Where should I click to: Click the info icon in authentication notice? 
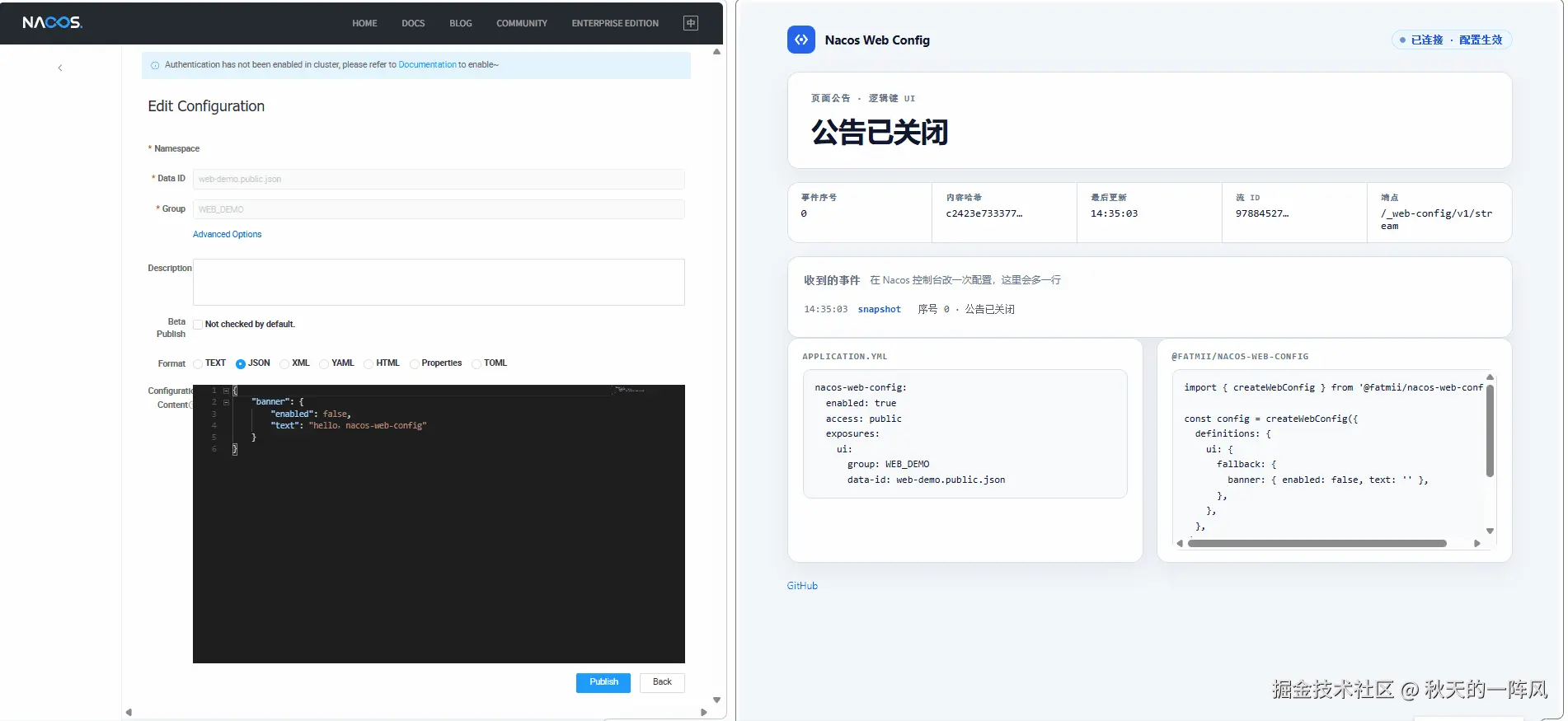pos(155,65)
